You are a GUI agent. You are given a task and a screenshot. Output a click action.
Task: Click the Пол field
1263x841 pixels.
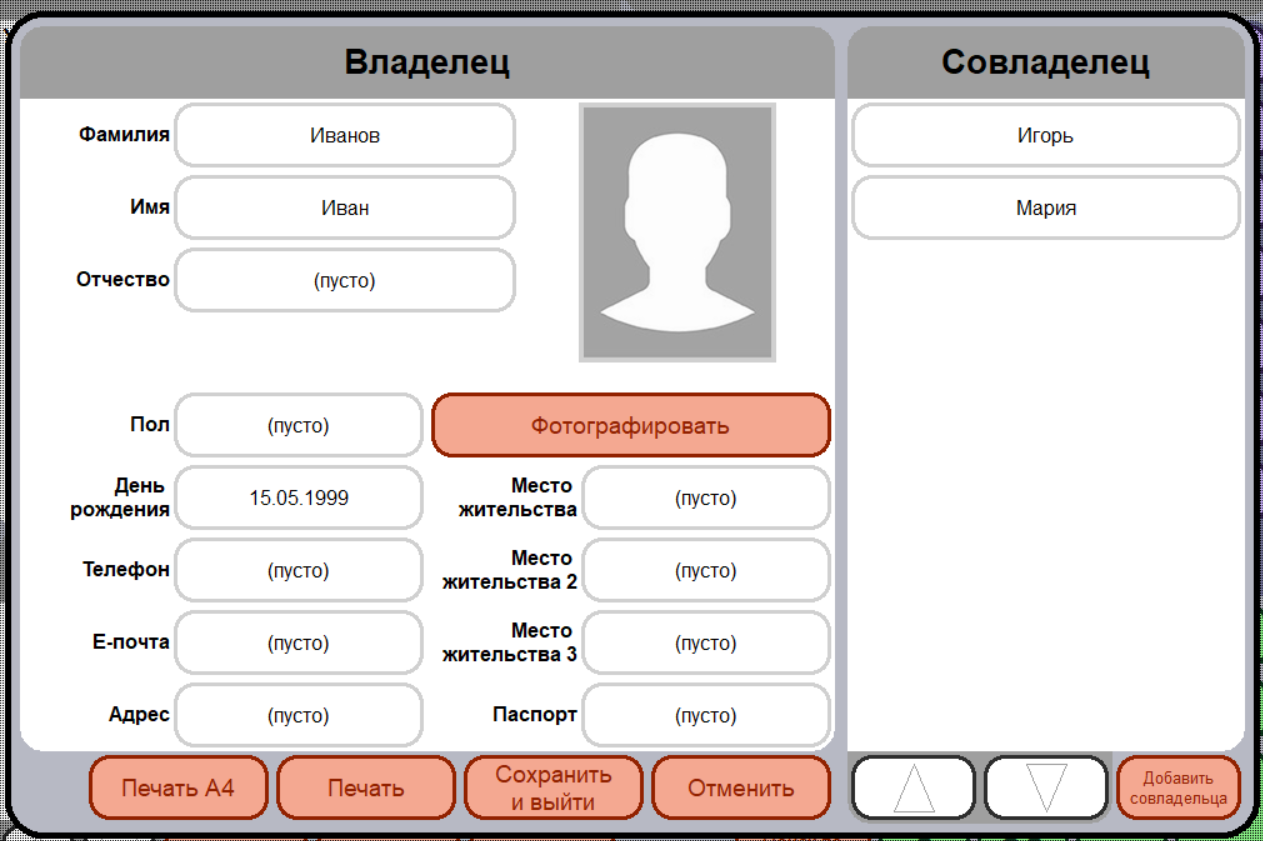(298, 425)
